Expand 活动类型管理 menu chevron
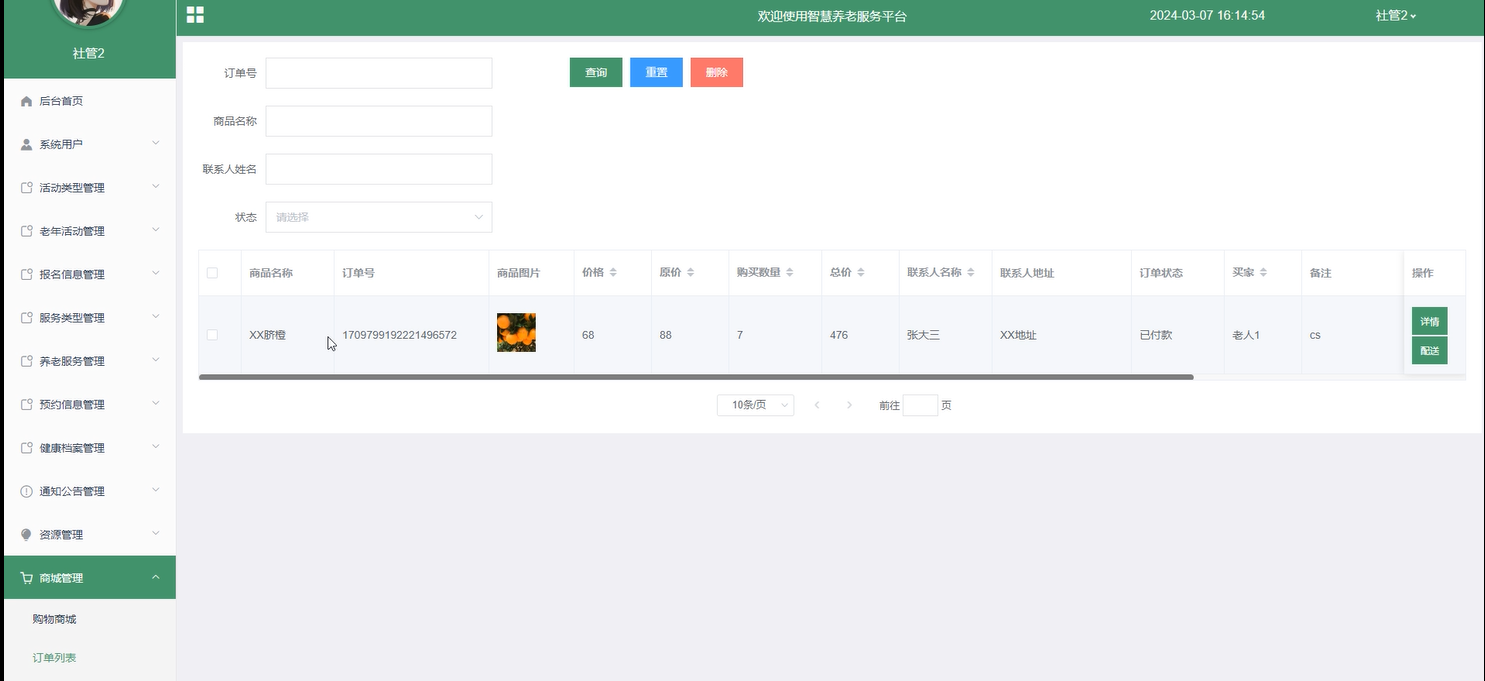 tap(156, 187)
